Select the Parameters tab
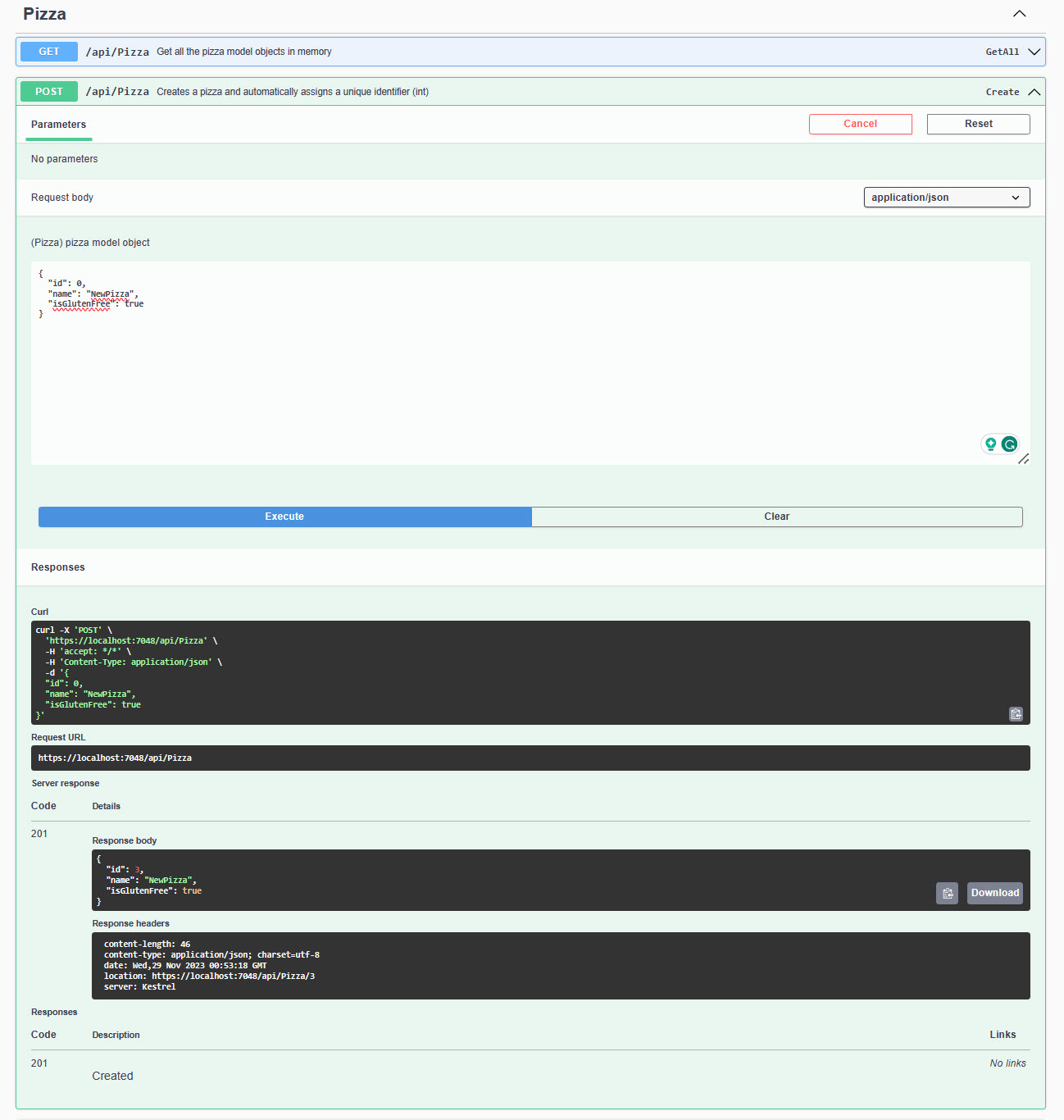1064x1120 pixels. pyautogui.click(x=58, y=125)
